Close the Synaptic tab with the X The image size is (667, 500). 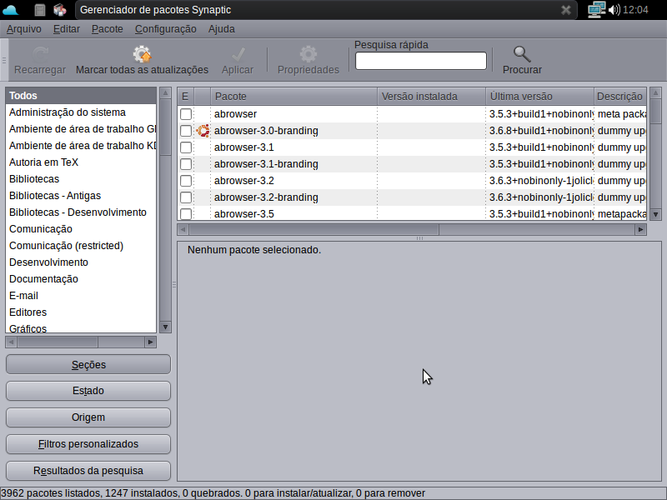coord(566,10)
